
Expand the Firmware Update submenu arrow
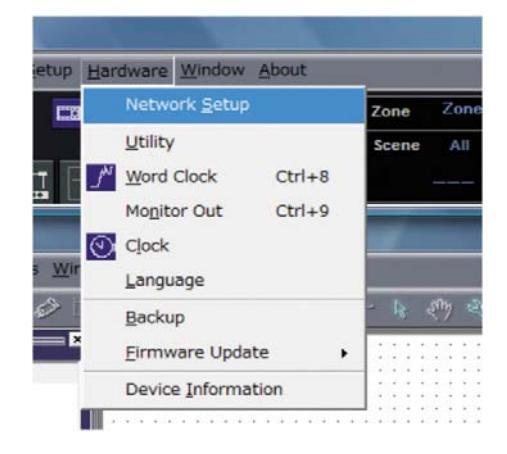[344, 353]
